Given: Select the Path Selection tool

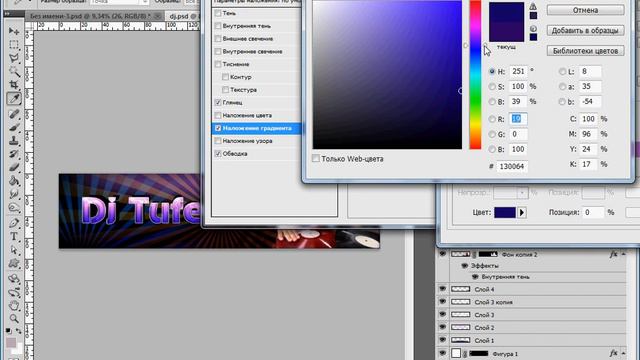Looking at the screenshot, I should click(x=13, y=250).
